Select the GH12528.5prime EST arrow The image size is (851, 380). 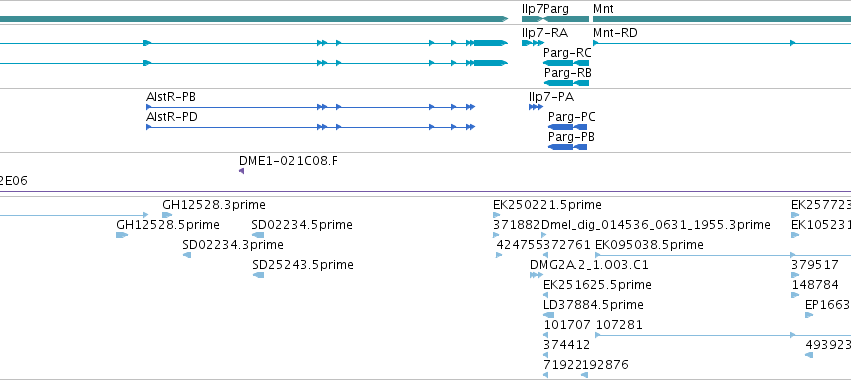[122, 235]
